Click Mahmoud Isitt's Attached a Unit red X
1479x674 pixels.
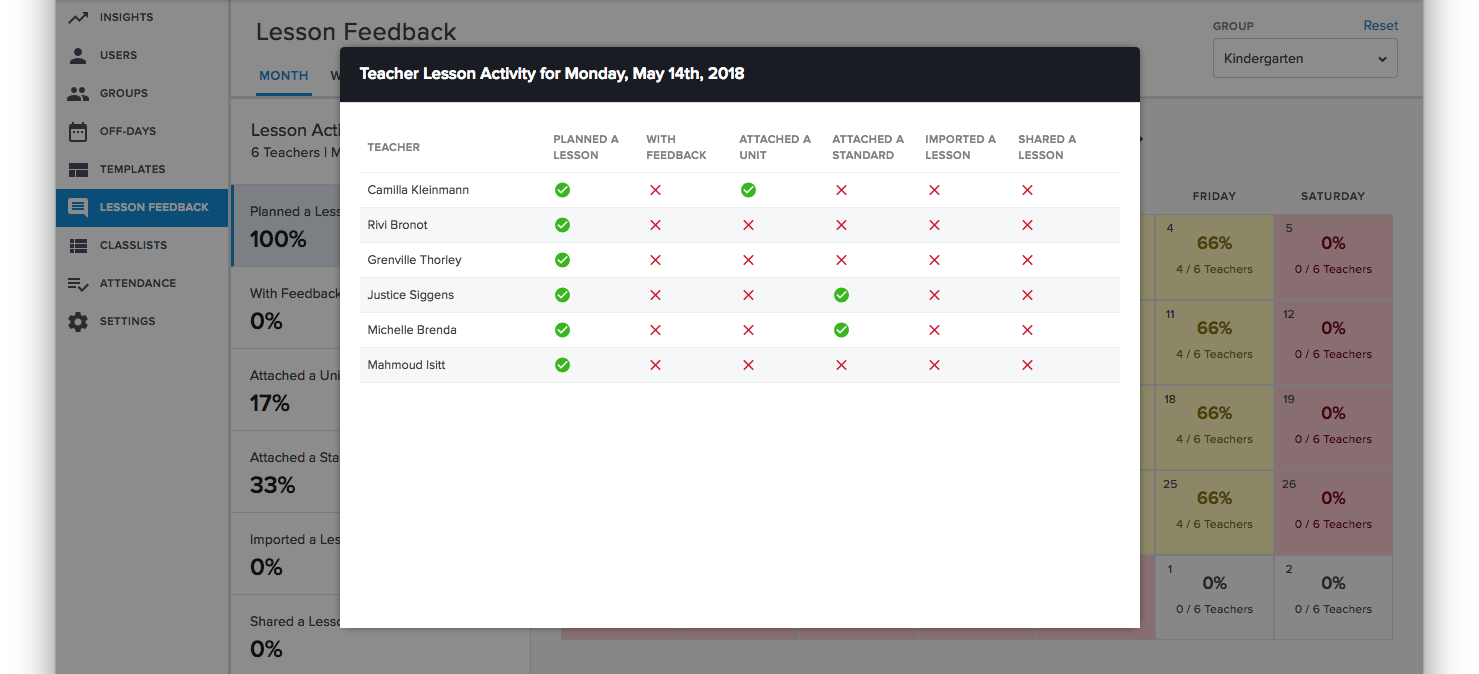coord(748,365)
